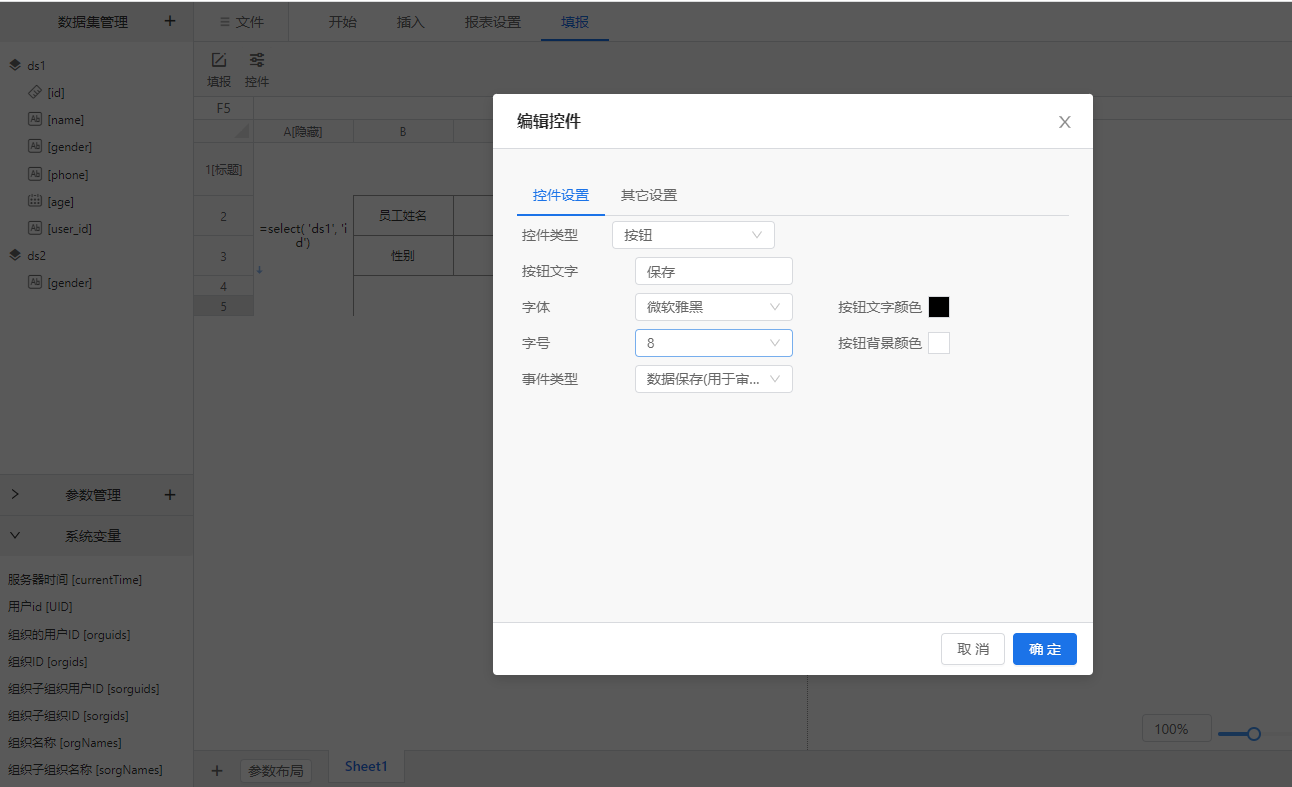Image resolution: width=1292 pixels, height=787 pixels.
Task: Click the text-type icon beside [name]
Action: 35,119
